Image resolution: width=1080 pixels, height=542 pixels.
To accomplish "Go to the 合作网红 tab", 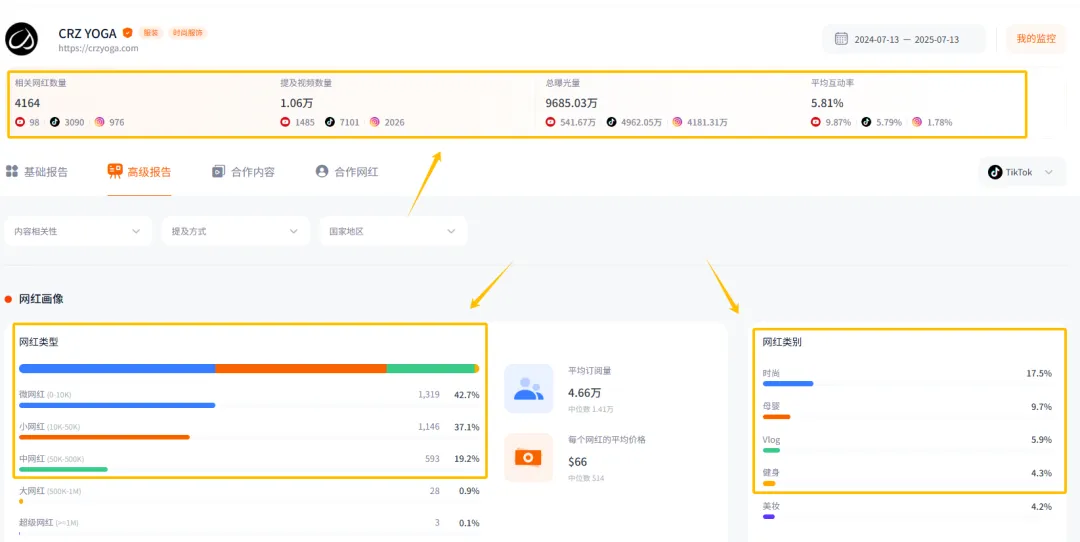I will click(x=347, y=172).
